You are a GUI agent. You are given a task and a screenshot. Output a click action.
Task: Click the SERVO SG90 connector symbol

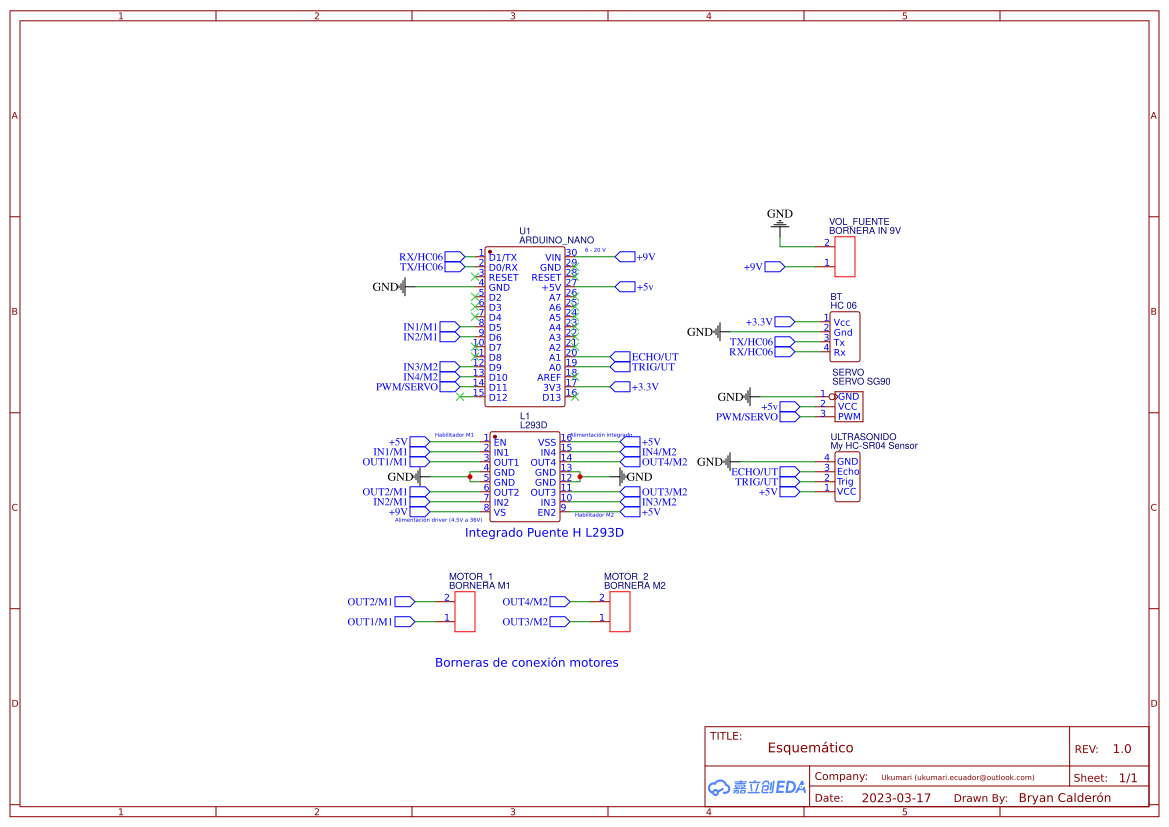pos(848,405)
